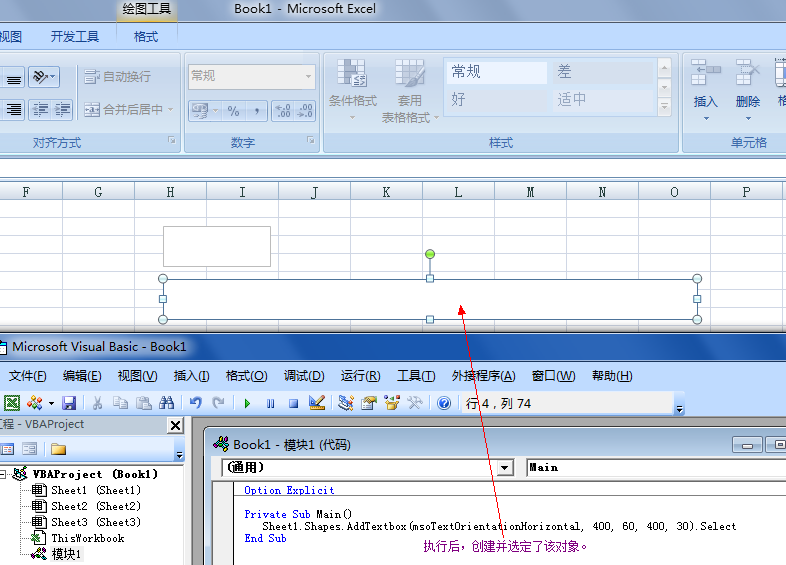Open the text orientation dropdown in ribbon
The image size is (786, 565).
click(x=44, y=77)
